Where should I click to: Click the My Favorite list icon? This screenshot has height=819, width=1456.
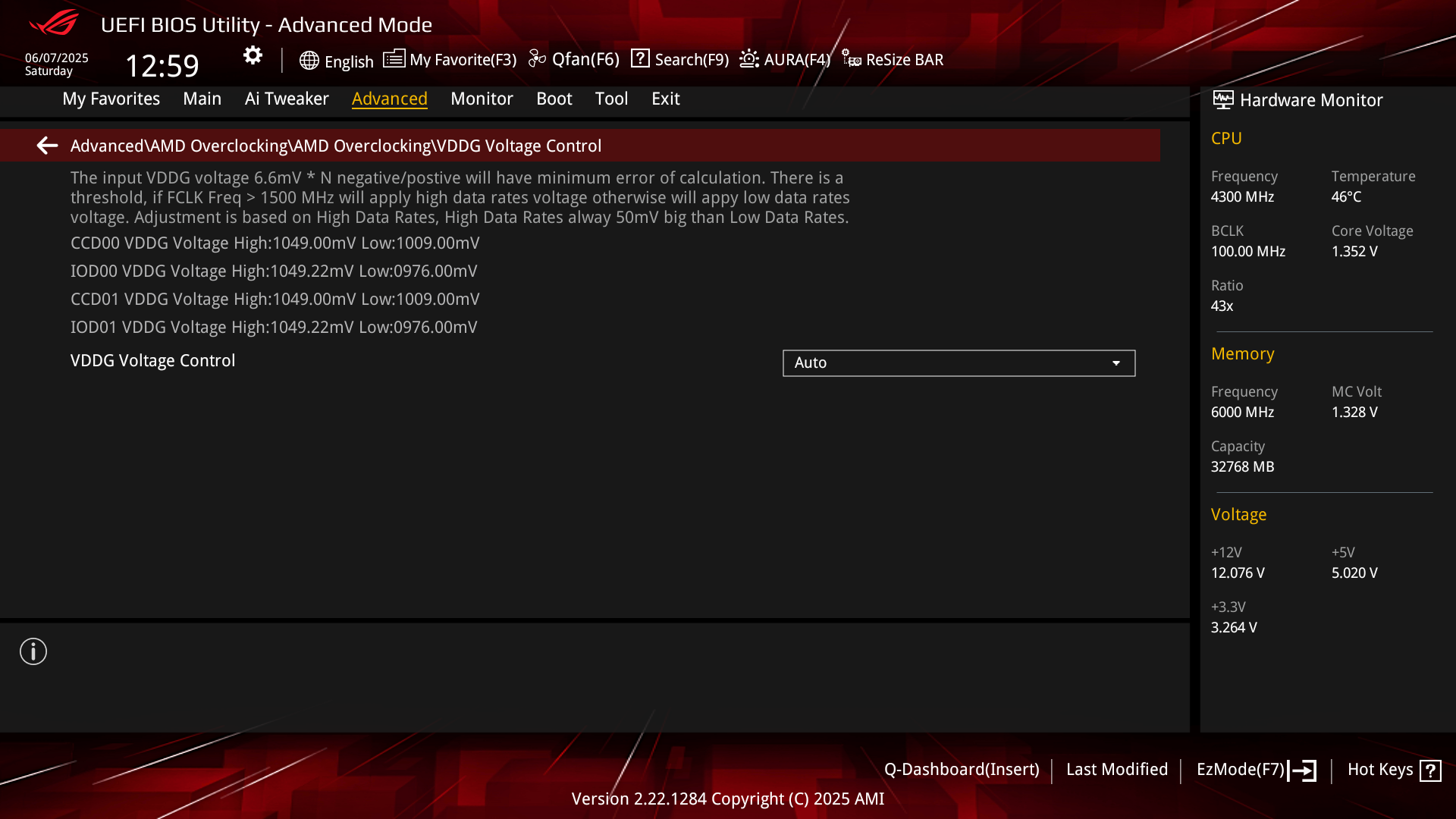tap(394, 58)
